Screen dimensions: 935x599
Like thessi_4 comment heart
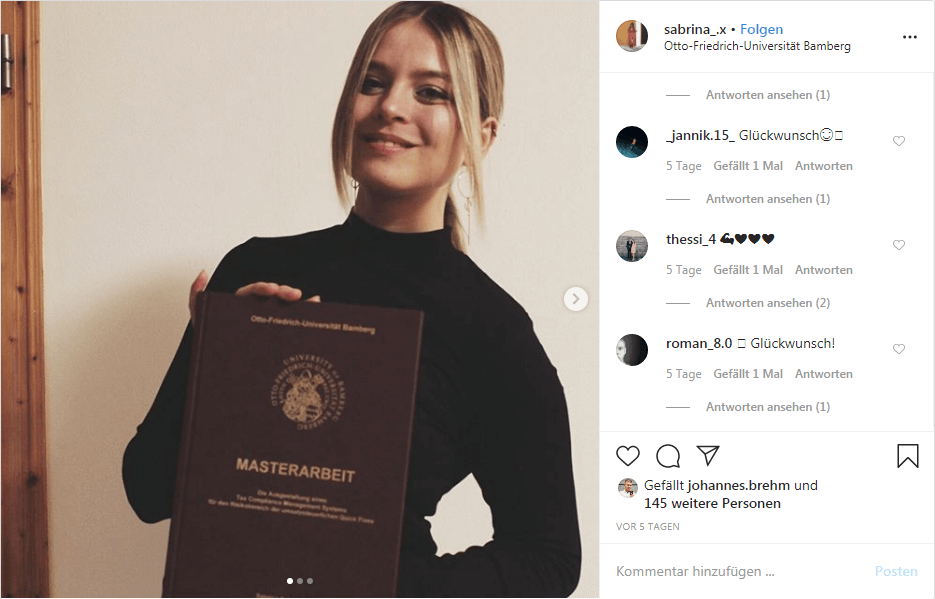[899, 245]
